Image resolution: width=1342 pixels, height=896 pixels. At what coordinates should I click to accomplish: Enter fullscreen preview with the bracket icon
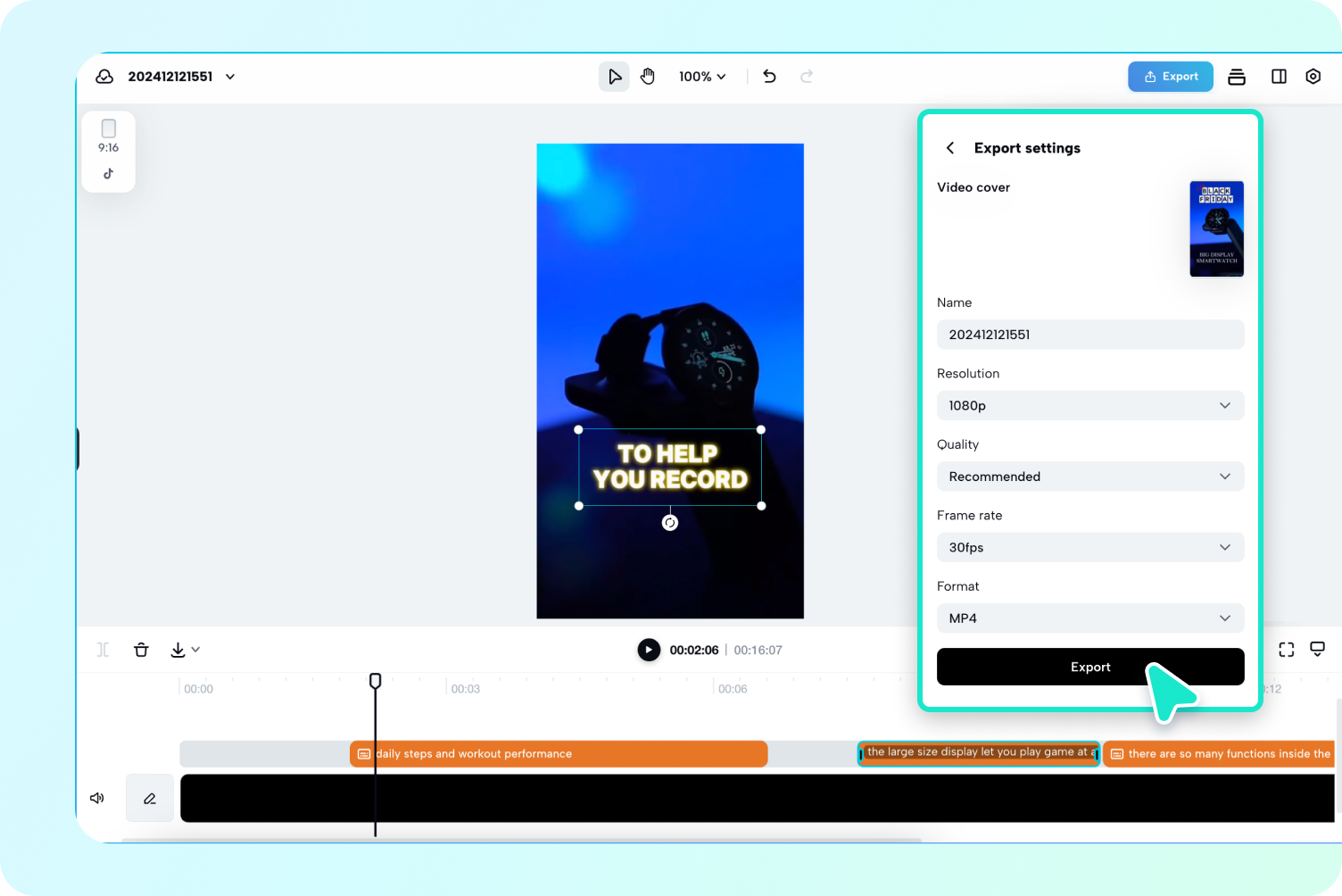point(1286,649)
